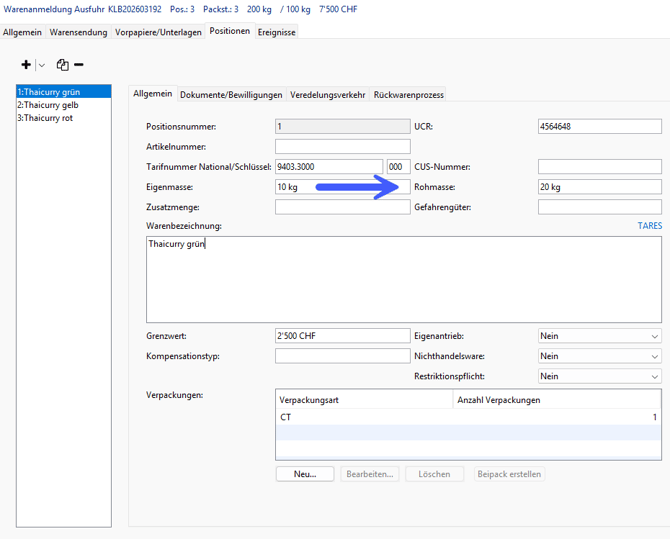
Task: Click the Artikelnummer input field
Action: [342, 147]
